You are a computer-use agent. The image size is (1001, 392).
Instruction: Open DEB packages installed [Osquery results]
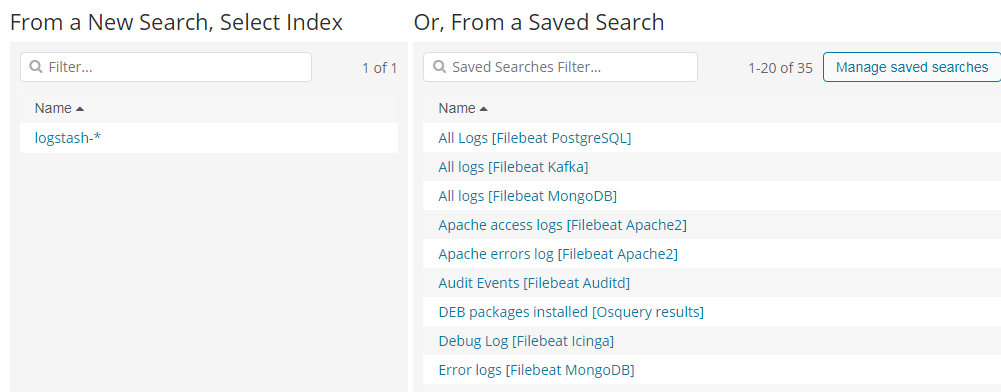pos(571,312)
